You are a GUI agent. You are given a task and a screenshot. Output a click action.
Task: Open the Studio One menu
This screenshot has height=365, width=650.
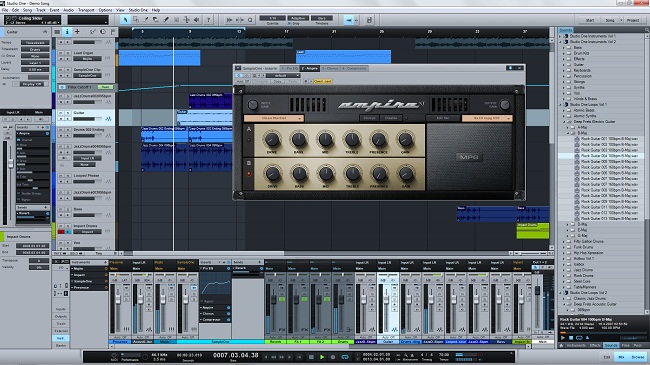tap(138, 10)
